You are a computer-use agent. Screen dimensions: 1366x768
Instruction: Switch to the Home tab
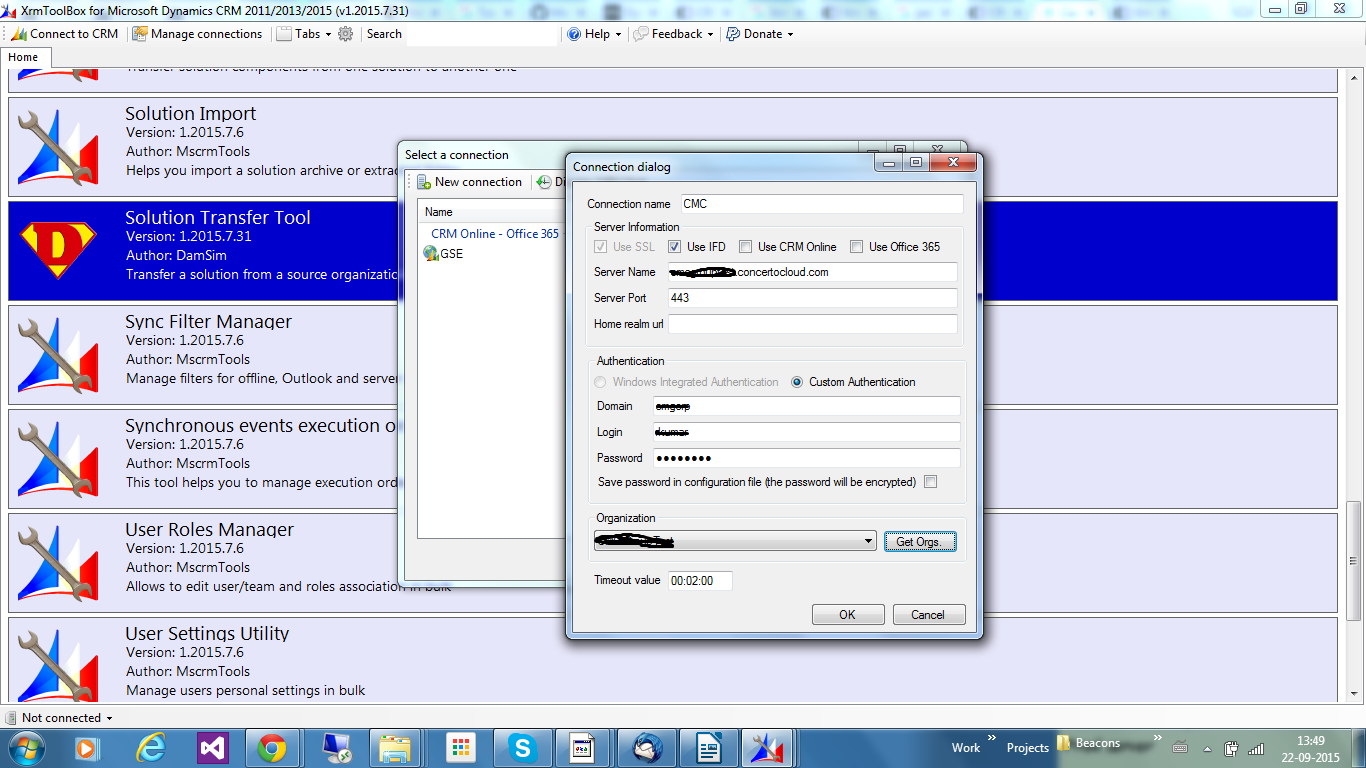[x=26, y=57]
